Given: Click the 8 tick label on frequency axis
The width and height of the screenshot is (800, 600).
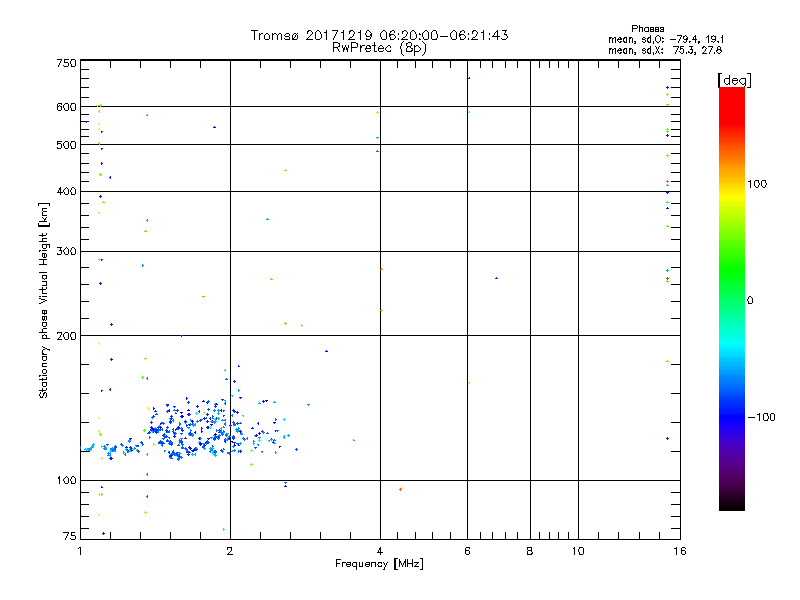Looking at the screenshot, I should (x=530, y=551).
